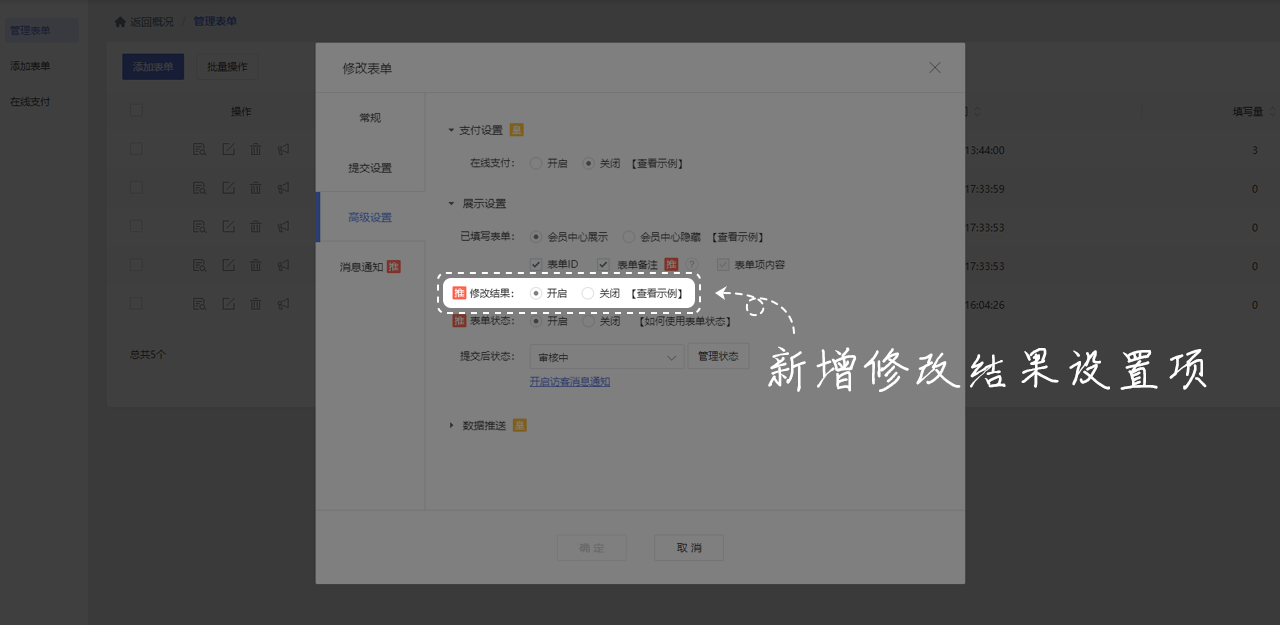Open the 常规 tab in the dialog

[370, 118]
